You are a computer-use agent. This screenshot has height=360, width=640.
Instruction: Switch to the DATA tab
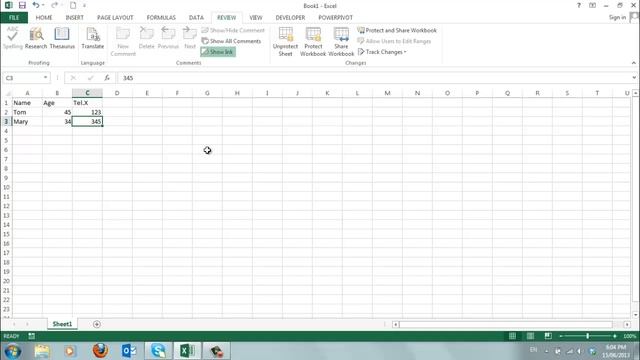196,18
